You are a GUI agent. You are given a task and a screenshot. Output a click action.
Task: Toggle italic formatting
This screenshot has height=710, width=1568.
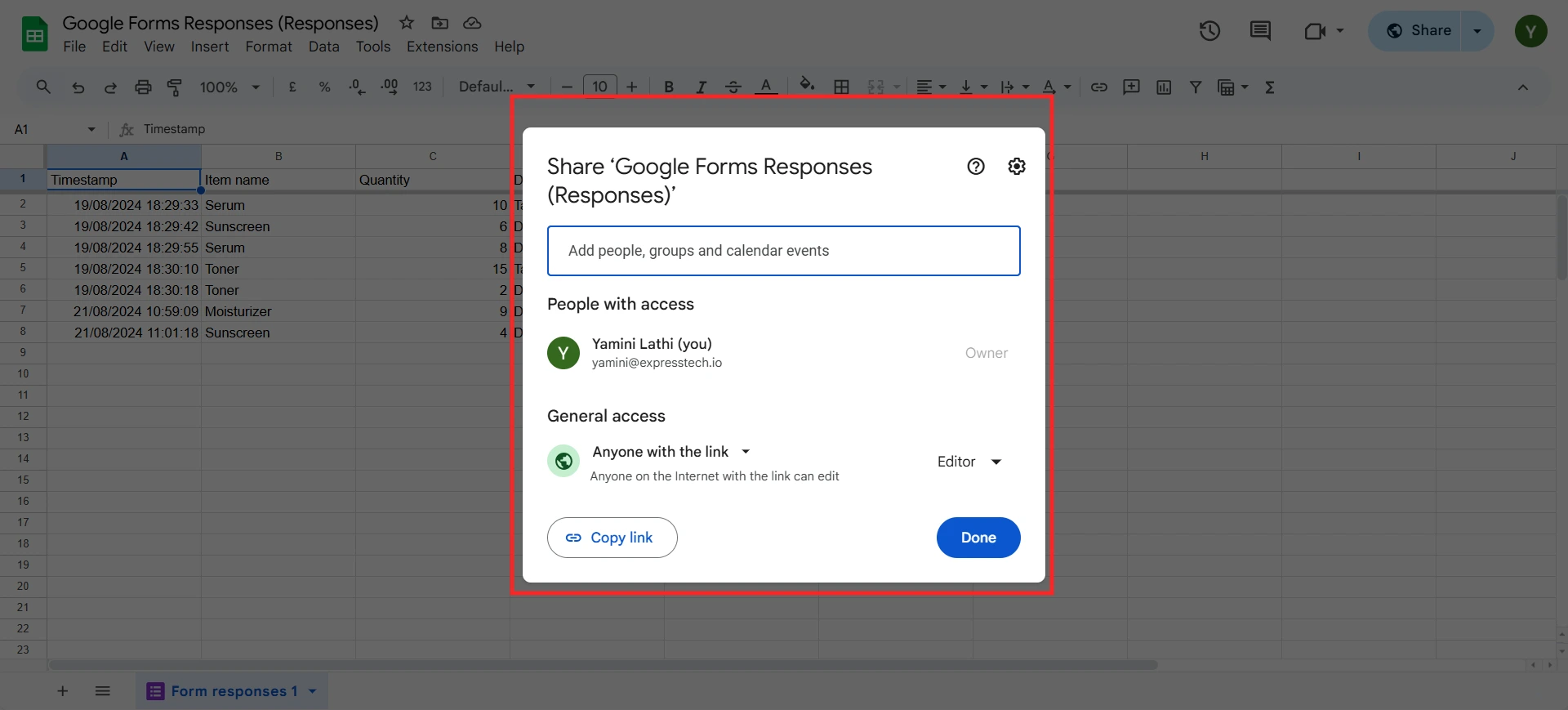(701, 87)
